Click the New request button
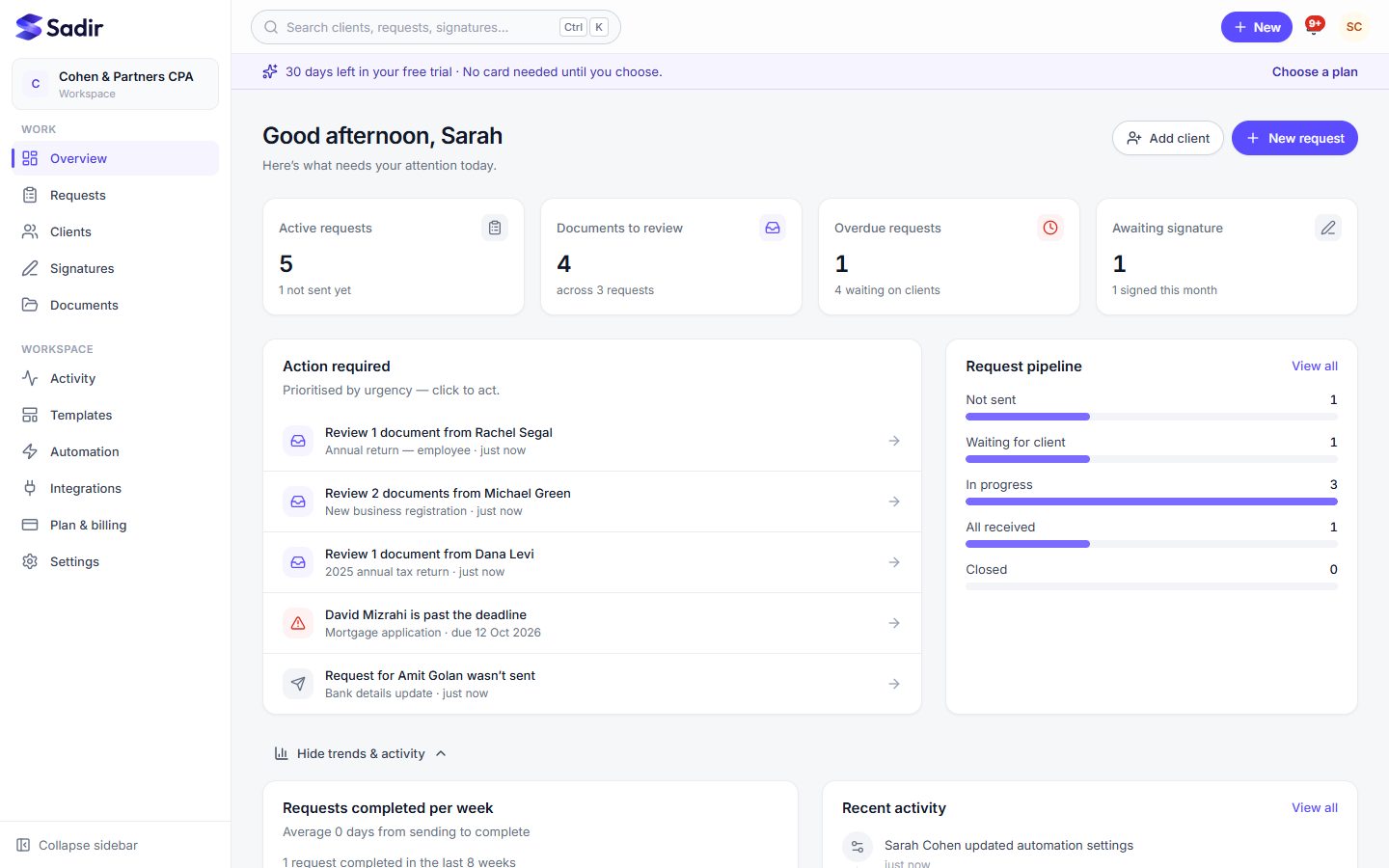 point(1294,138)
